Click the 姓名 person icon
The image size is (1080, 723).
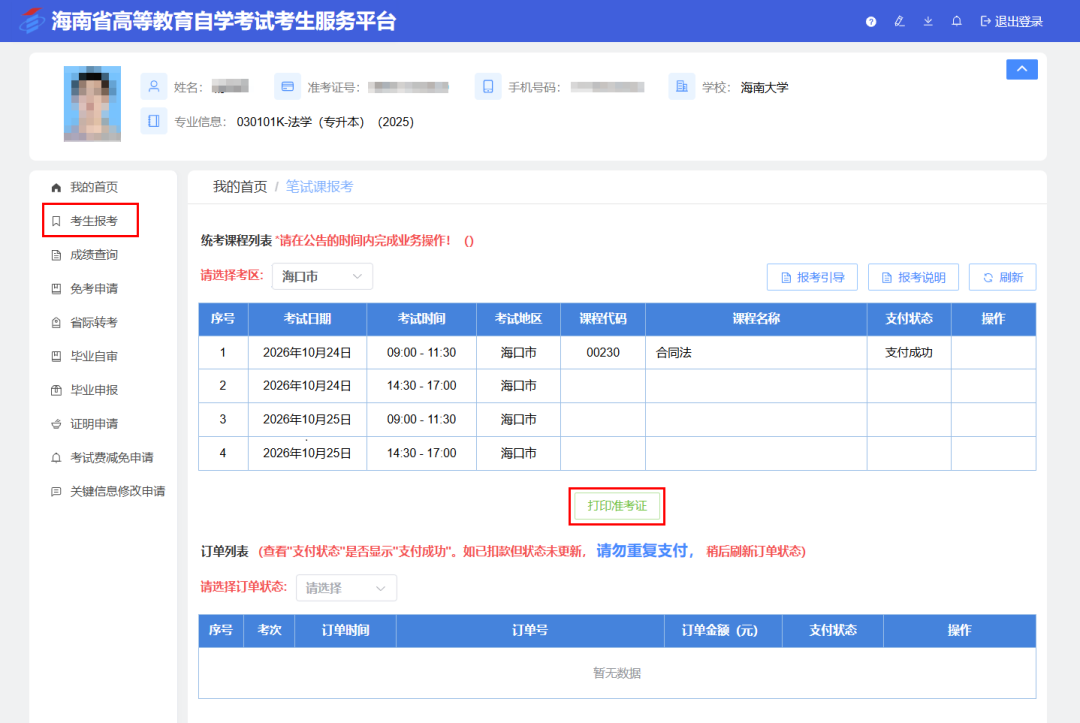(x=154, y=87)
